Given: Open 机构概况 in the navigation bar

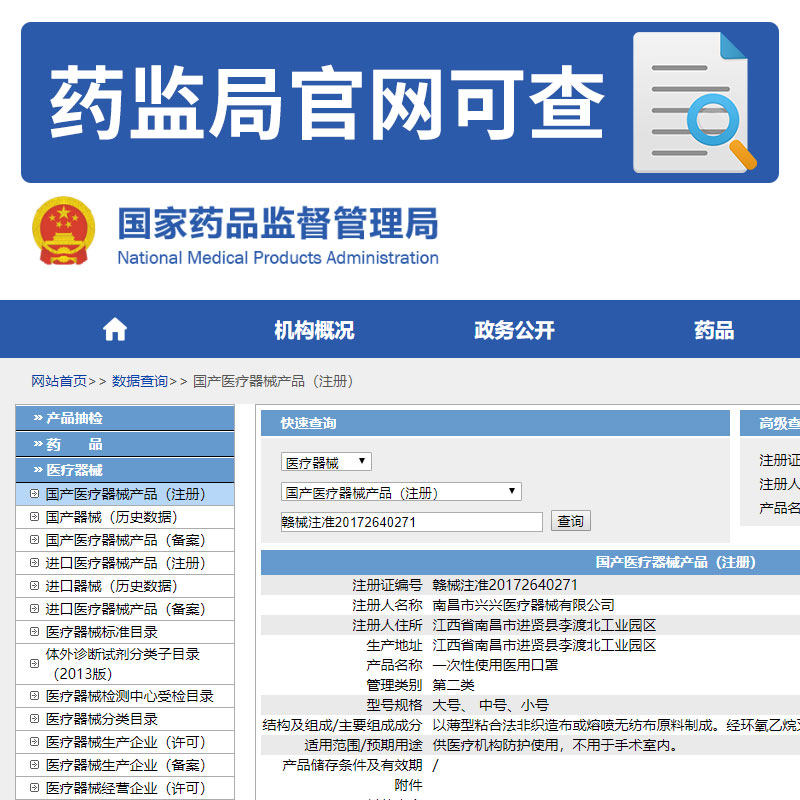Looking at the screenshot, I should [x=314, y=330].
